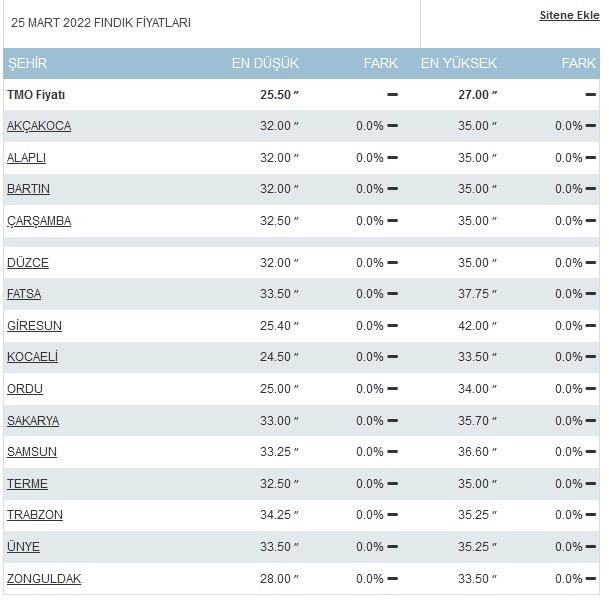Viewport: 609px width, 607px height.
Task: Open the KOCAELİ city link
Action: tap(33, 357)
